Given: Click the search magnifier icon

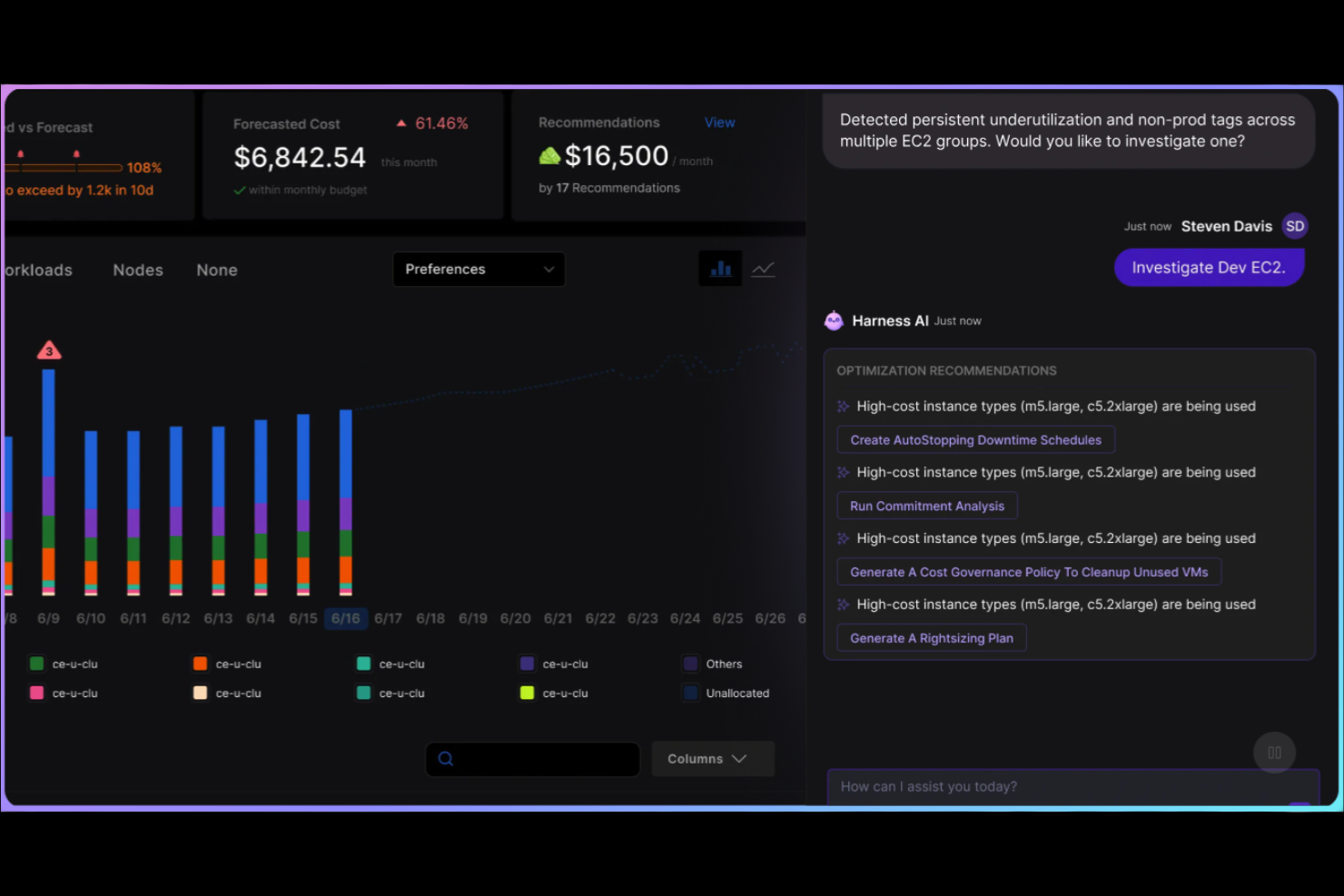Looking at the screenshot, I should coord(445,758).
